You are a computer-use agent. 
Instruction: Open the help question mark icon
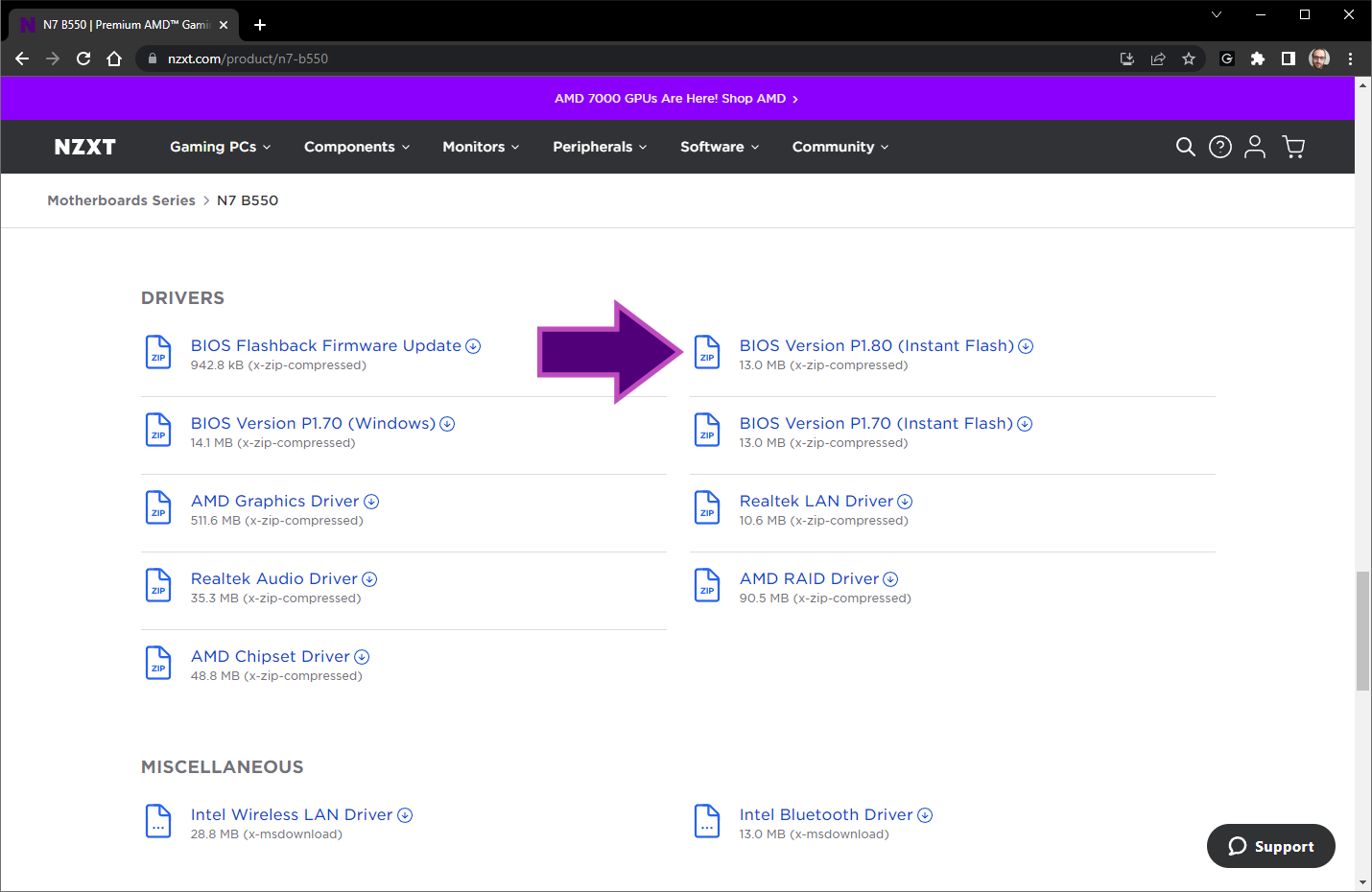[x=1220, y=147]
